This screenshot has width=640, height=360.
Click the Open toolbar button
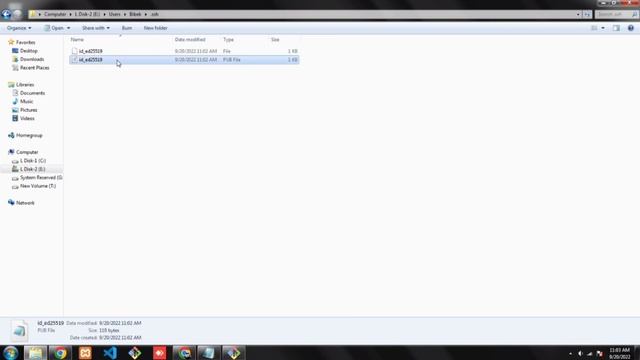(x=54, y=28)
